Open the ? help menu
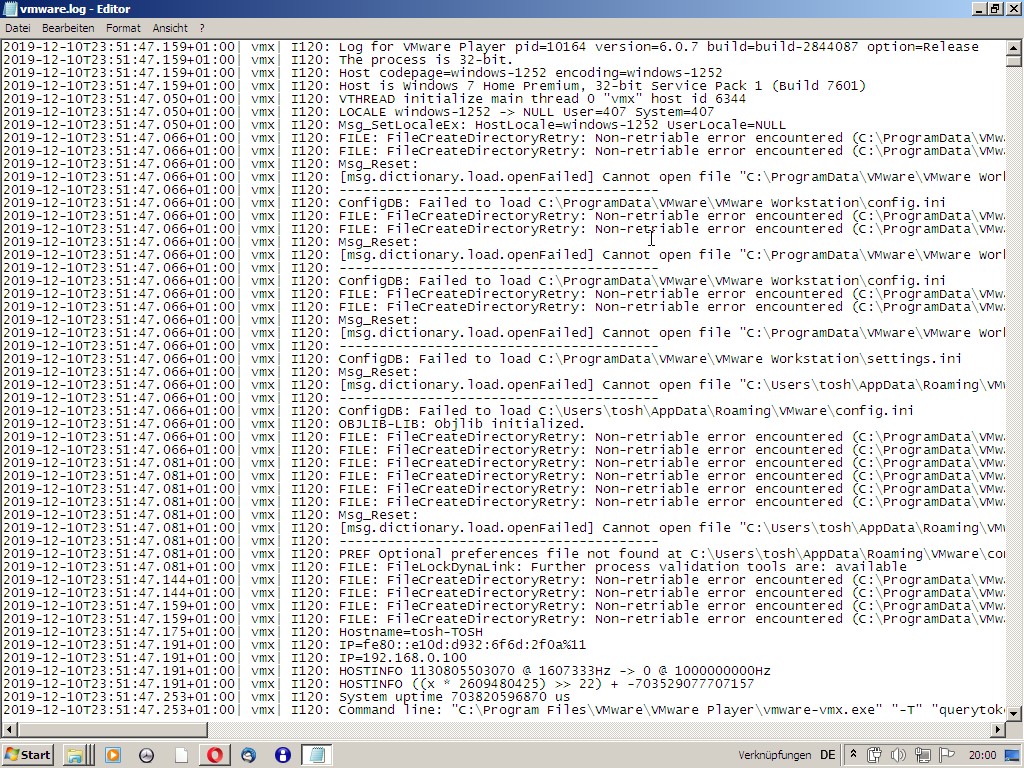This screenshot has height=768, width=1024. coord(202,28)
